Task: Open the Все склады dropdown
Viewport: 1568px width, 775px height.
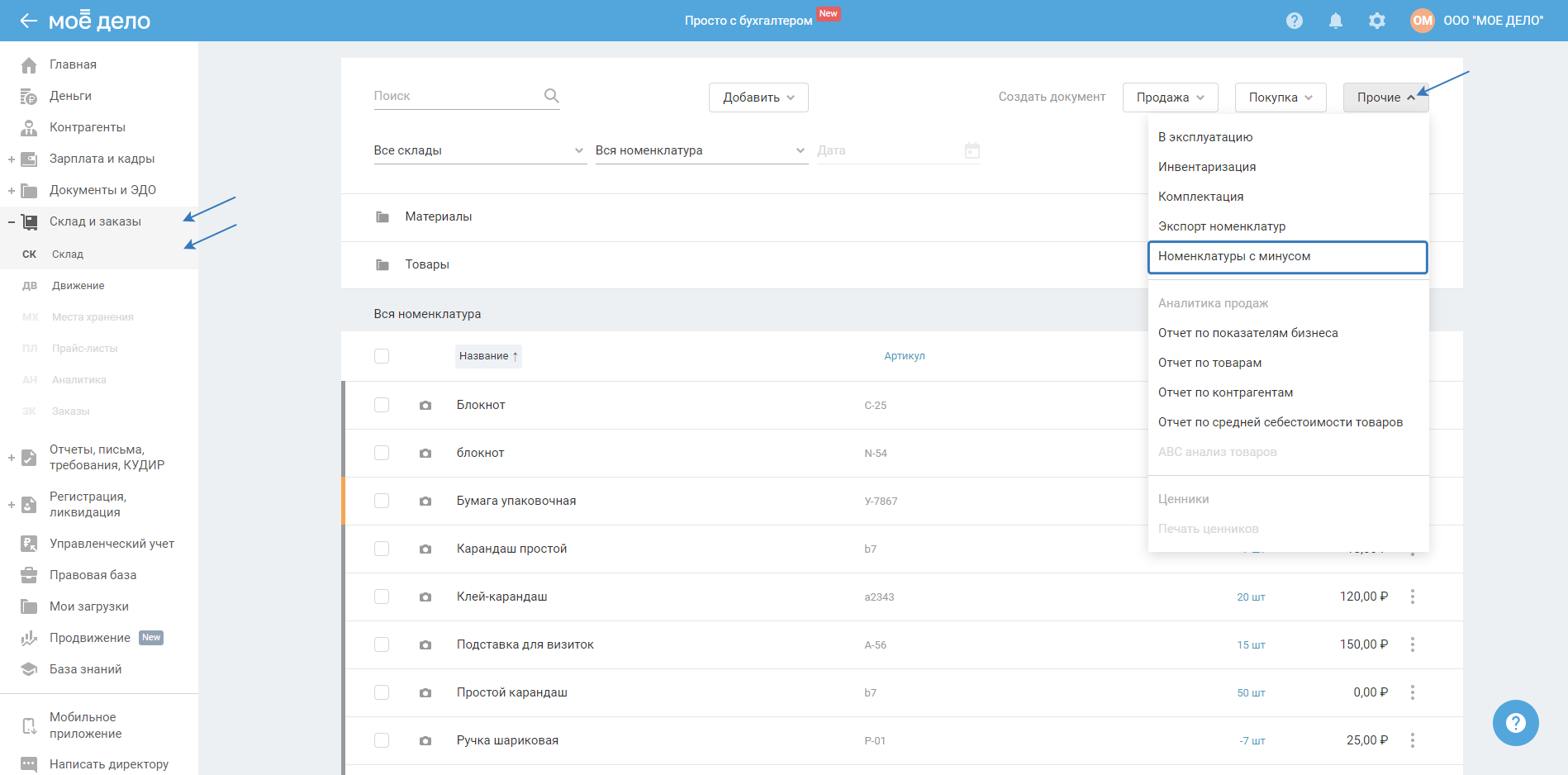Action: [x=479, y=150]
